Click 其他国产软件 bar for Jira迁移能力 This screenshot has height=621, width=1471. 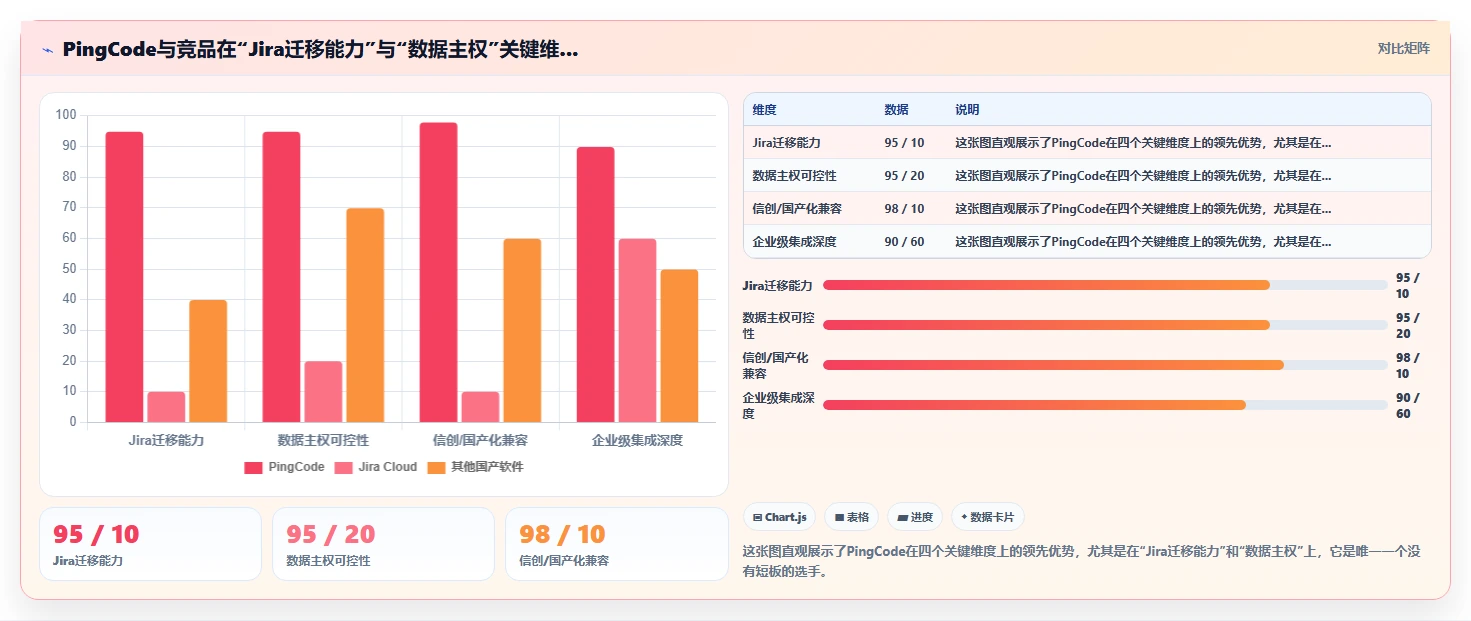[x=208, y=361]
